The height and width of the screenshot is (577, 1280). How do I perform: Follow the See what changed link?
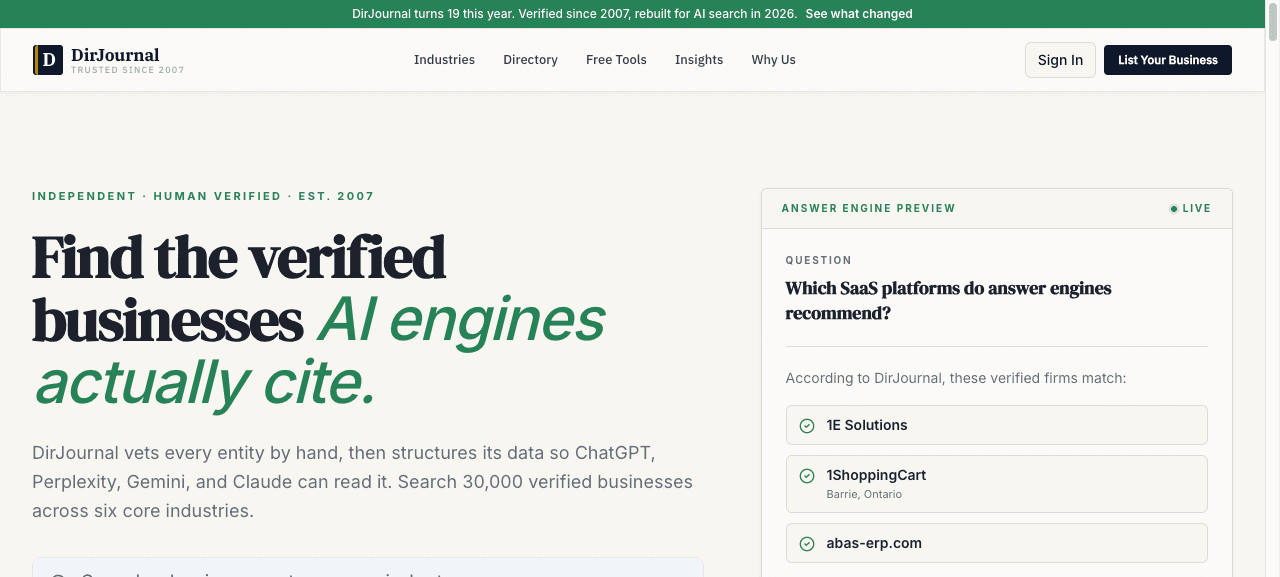pos(859,14)
